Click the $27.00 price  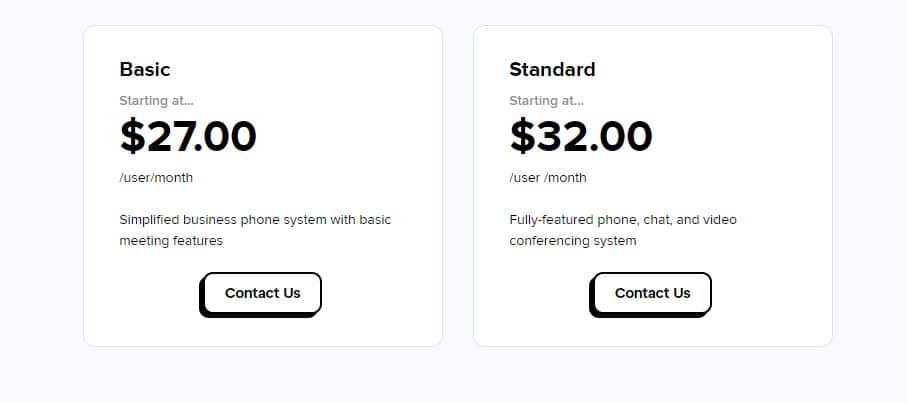coord(188,137)
